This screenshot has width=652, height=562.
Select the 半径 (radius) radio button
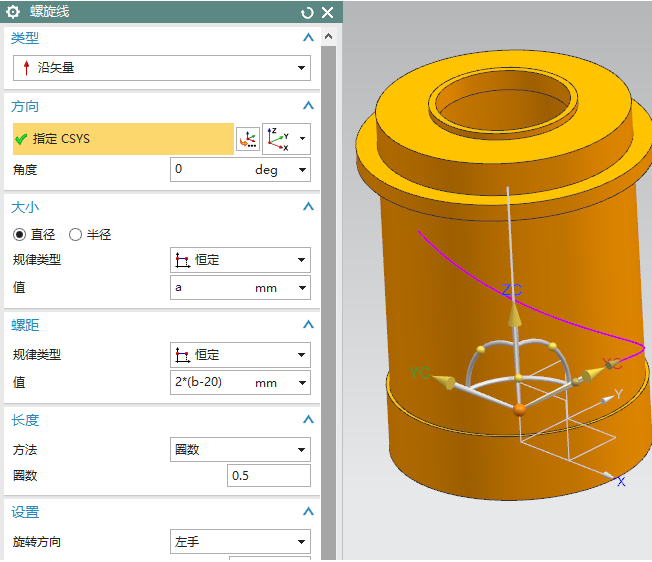[75, 234]
